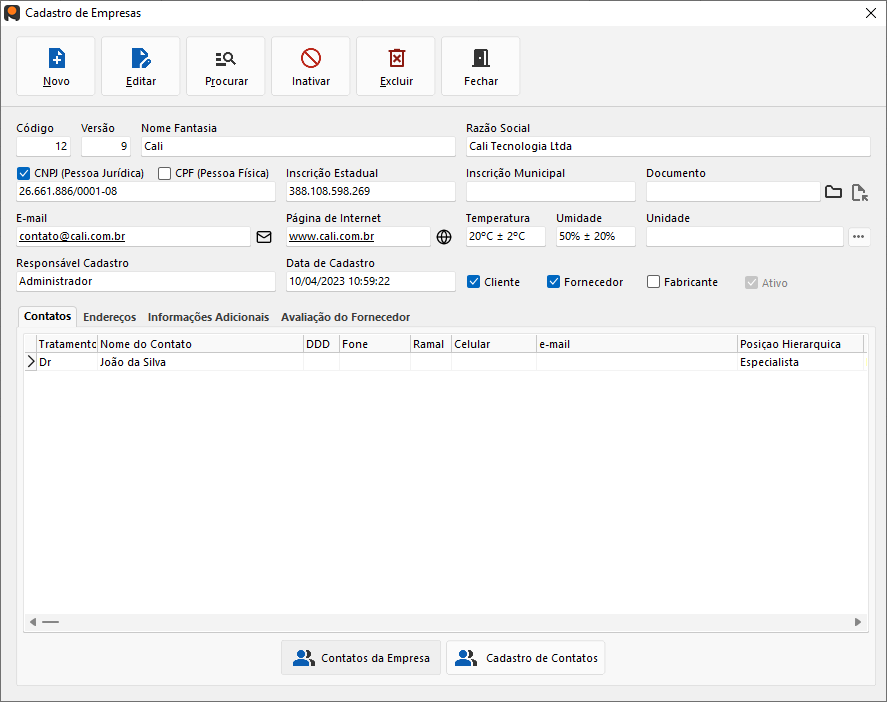This screenshot has height=702, width=887.
Task: Click the Inativar prohibition icon
Action: tap(311, 58)
